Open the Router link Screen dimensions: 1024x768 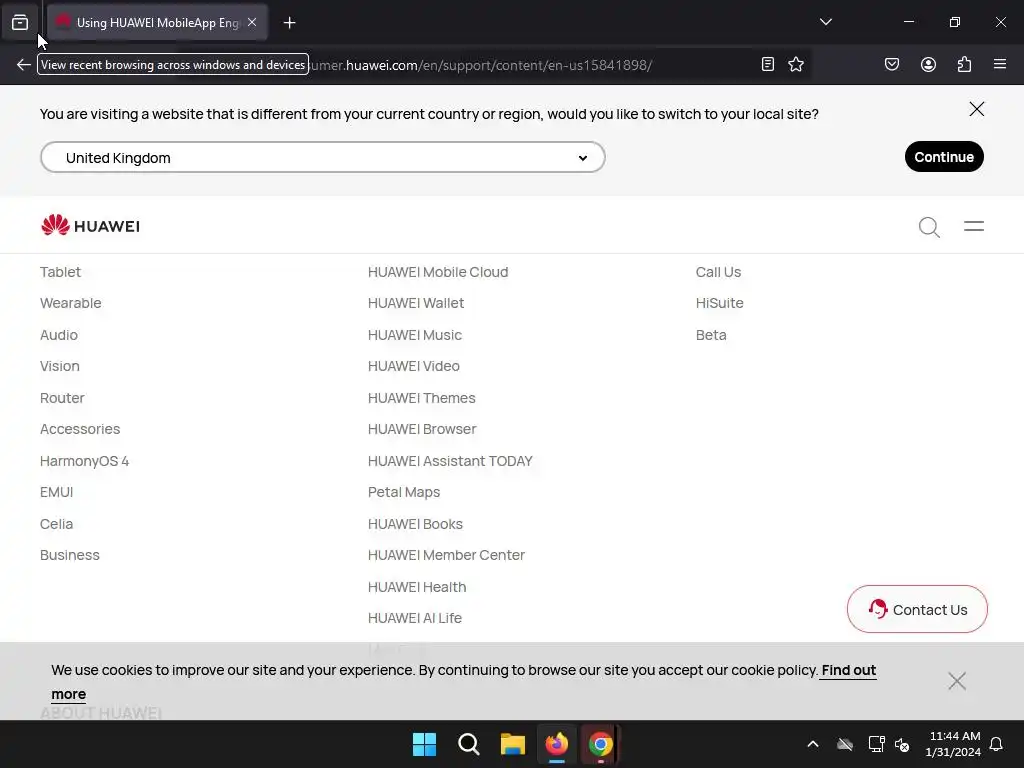pos(62,398)
